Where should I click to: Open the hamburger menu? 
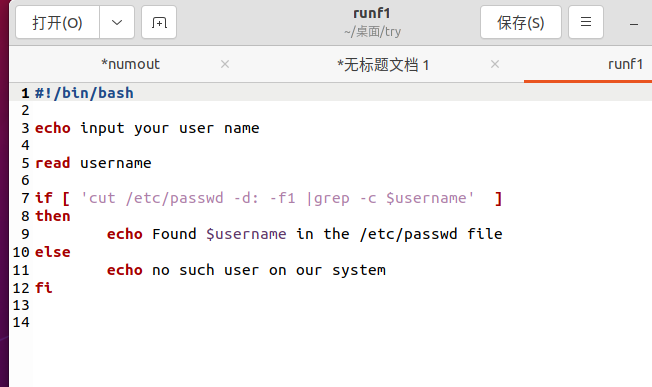tap(586, 22)
